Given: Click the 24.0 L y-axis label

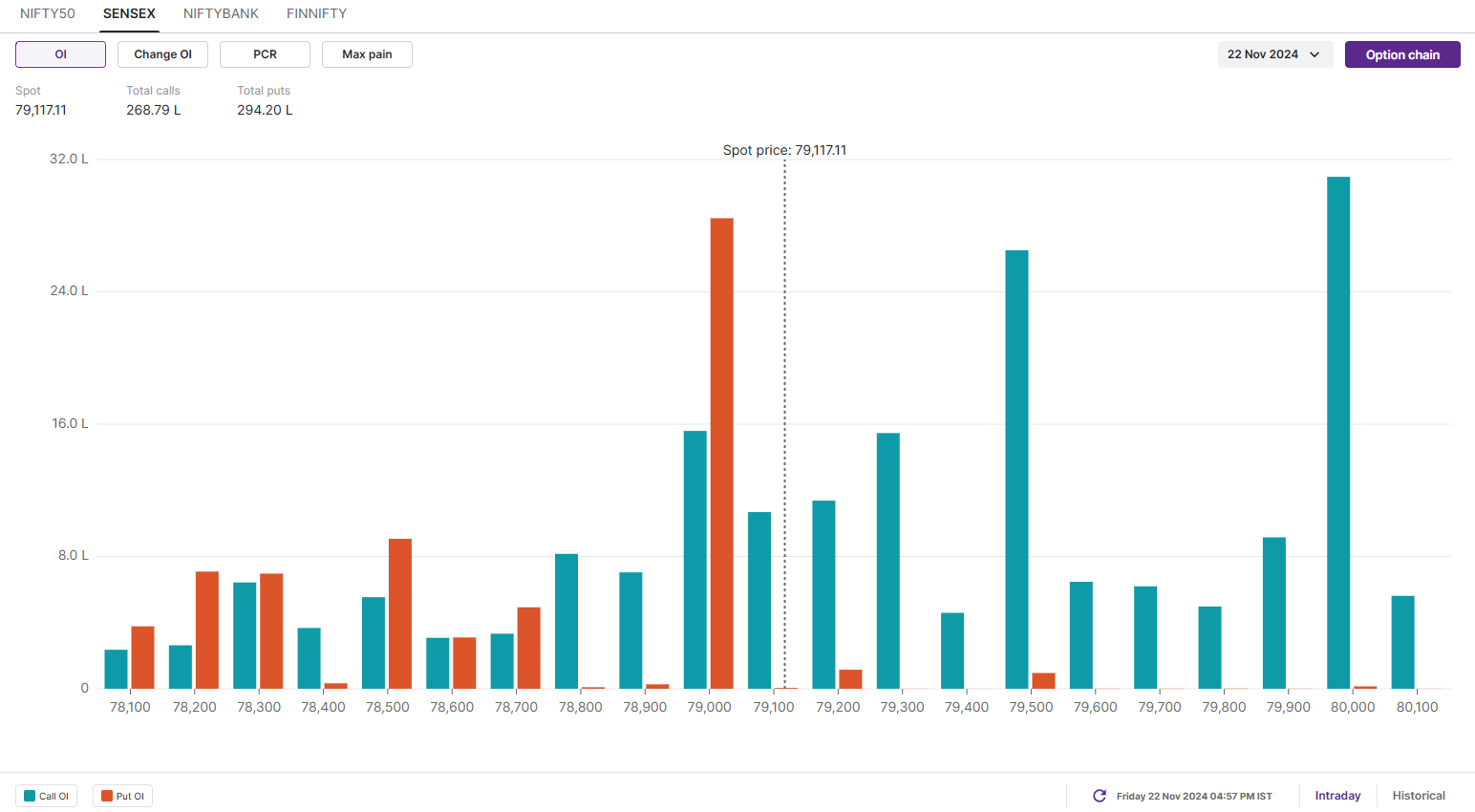Looking at the screenshot, I should (69, 290).
